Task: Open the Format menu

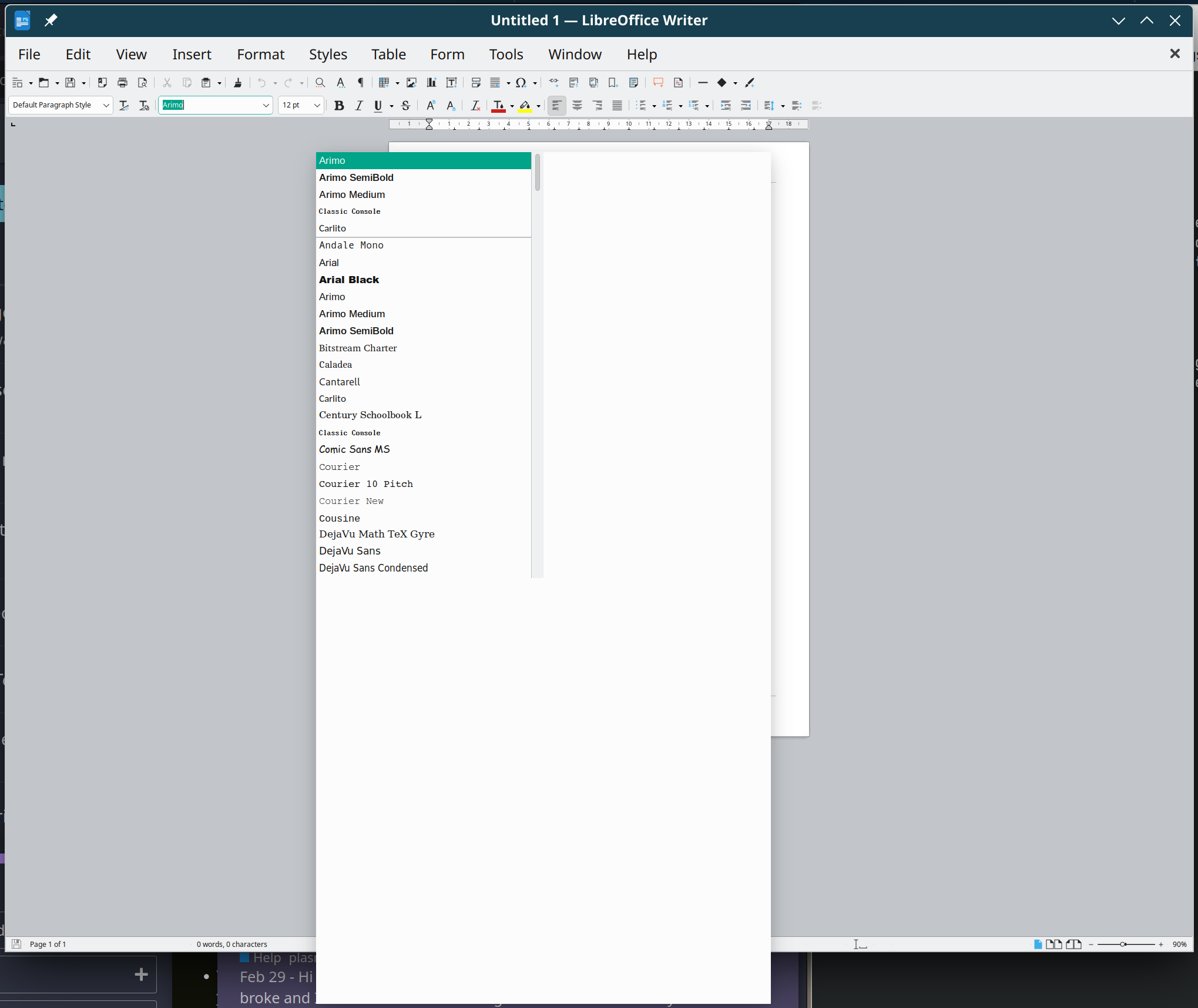Action: click(260, 54)
